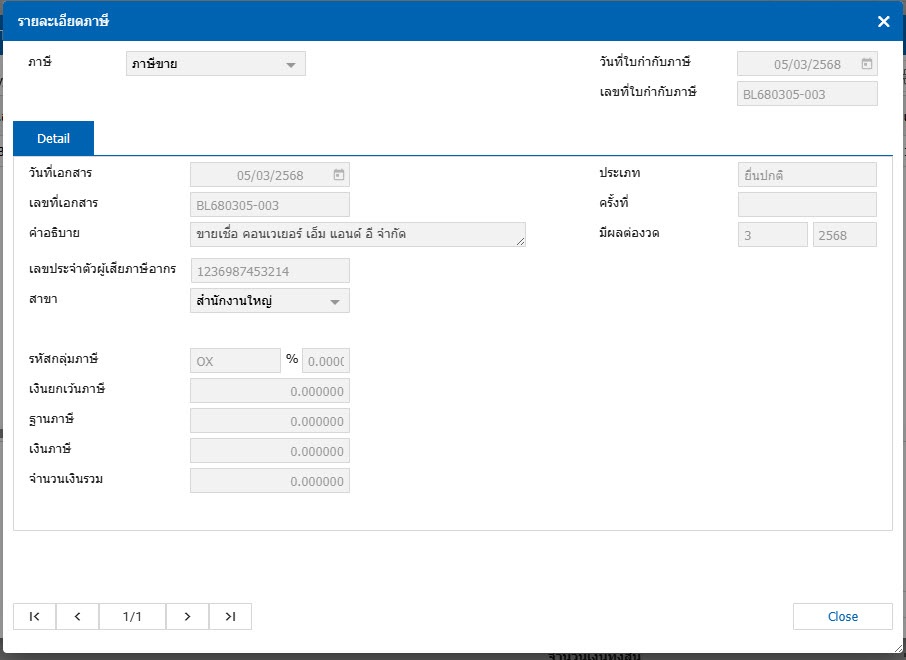Open calendar icon for document date

[339, 175]
